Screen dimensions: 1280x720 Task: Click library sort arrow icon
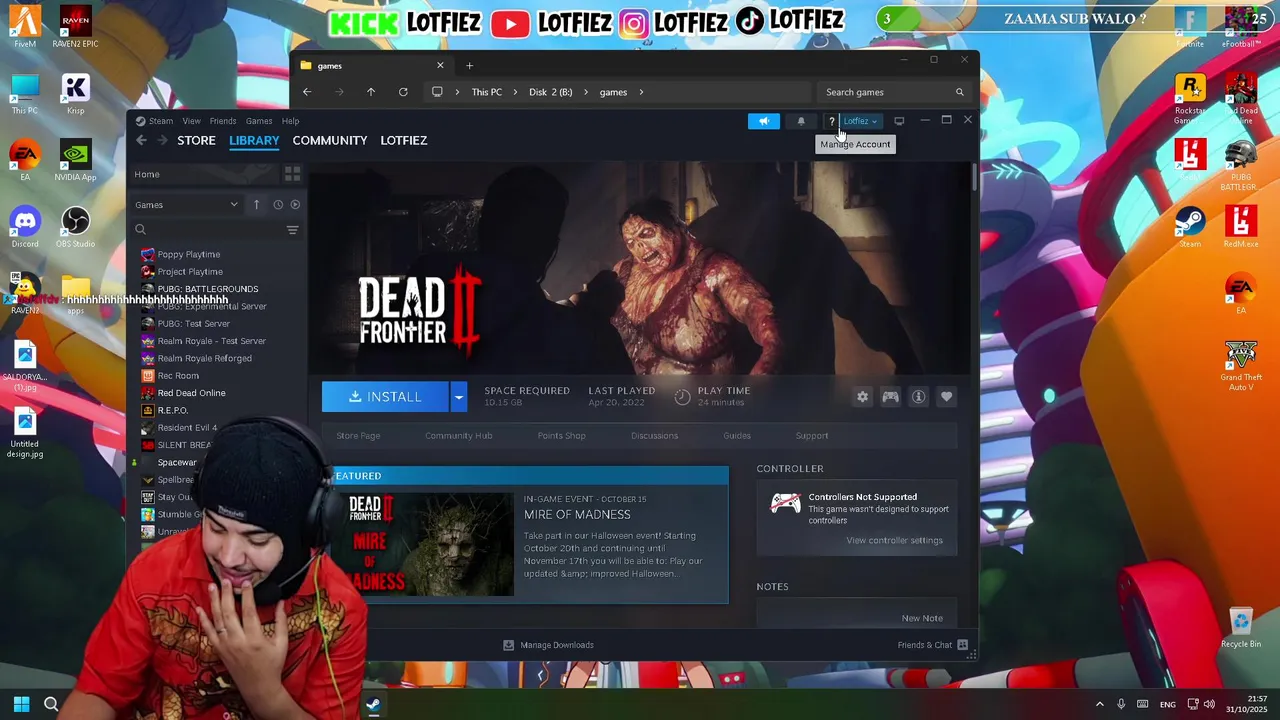pyautogui.click(x=256, y=205)
